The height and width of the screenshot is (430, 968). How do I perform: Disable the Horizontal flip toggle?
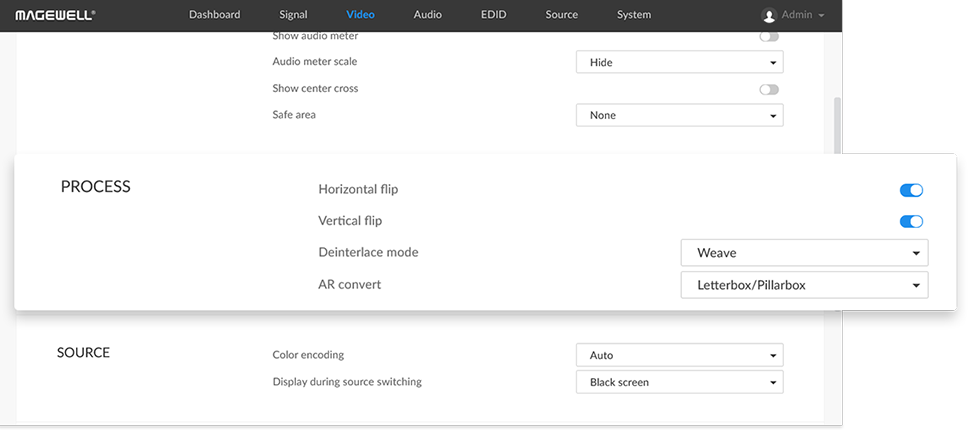[911, 190]
